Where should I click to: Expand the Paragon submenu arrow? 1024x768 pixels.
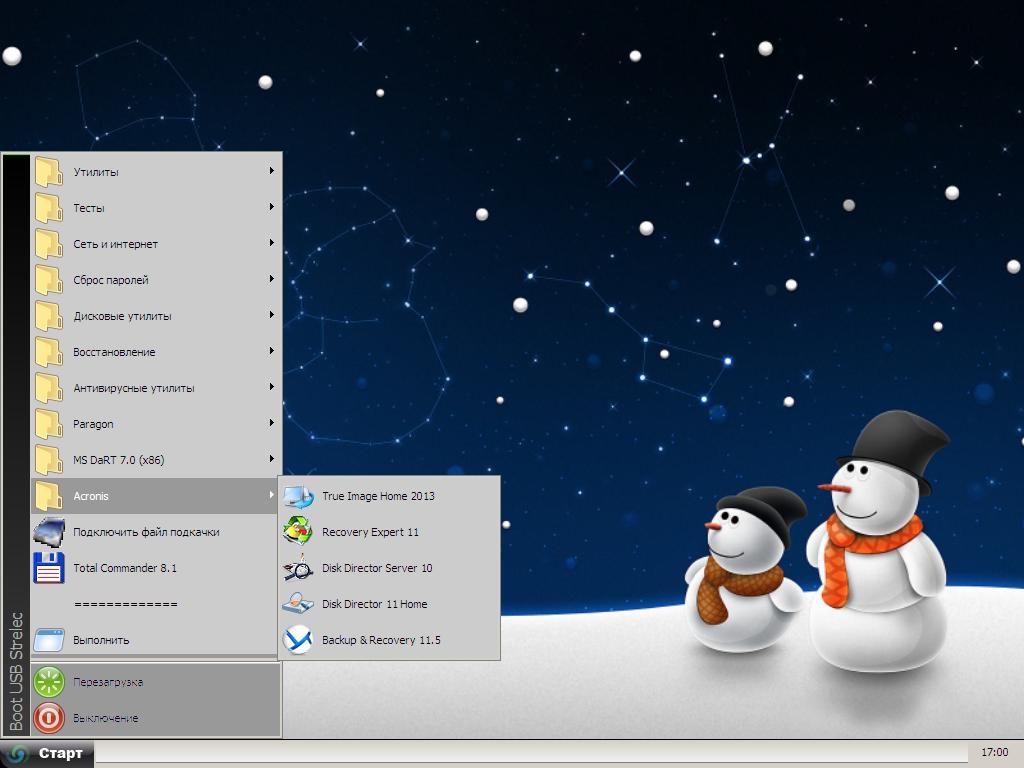coord(271,423)
